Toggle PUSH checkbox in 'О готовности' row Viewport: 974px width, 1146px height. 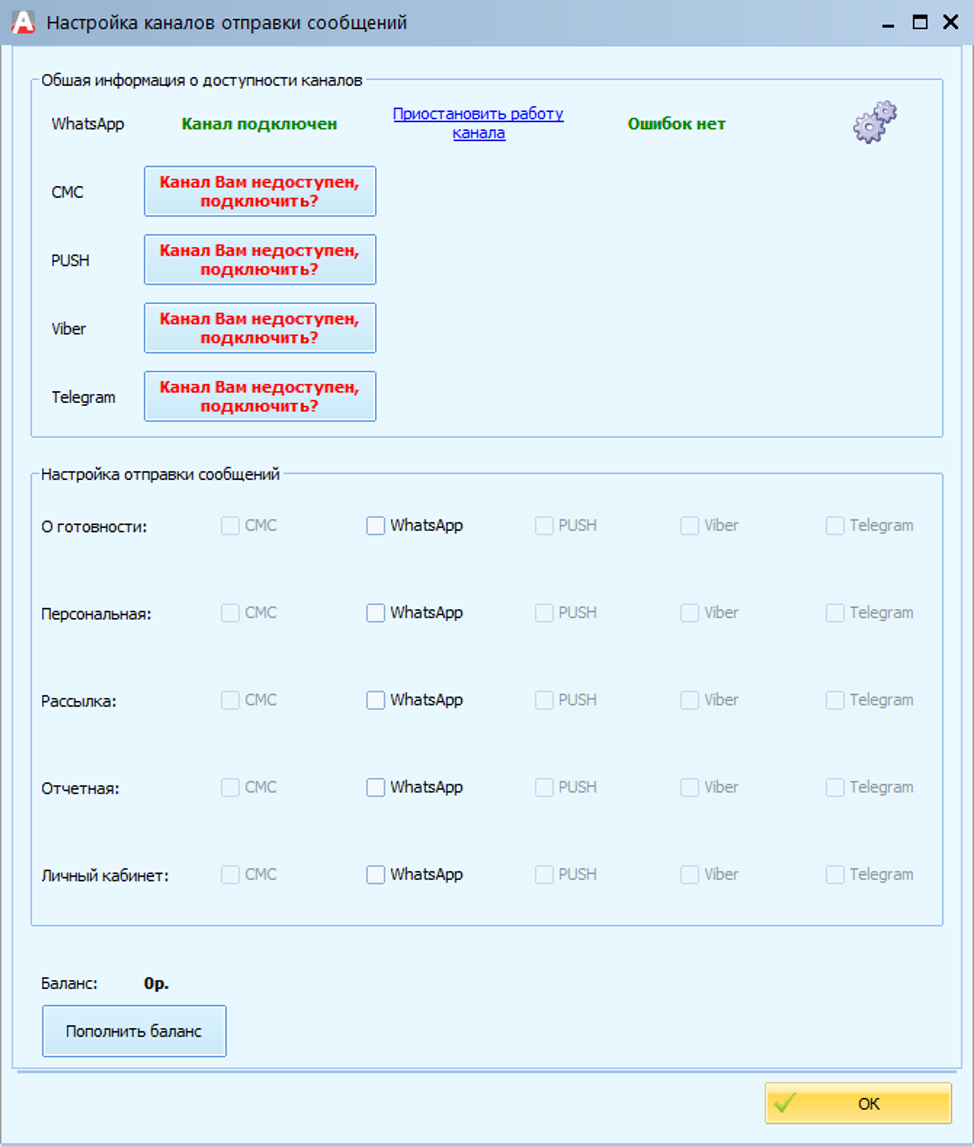[x=544, y=525]
